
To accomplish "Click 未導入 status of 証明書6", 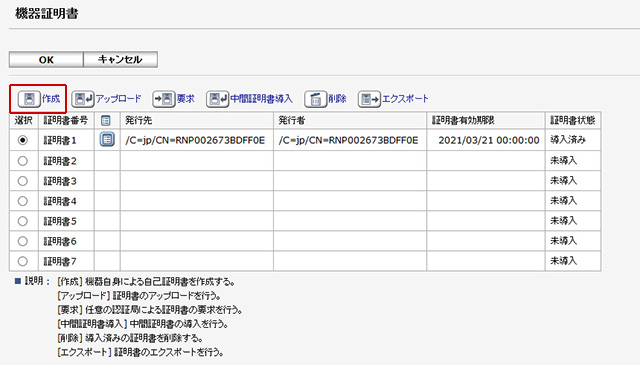I will tap(564, 240).
